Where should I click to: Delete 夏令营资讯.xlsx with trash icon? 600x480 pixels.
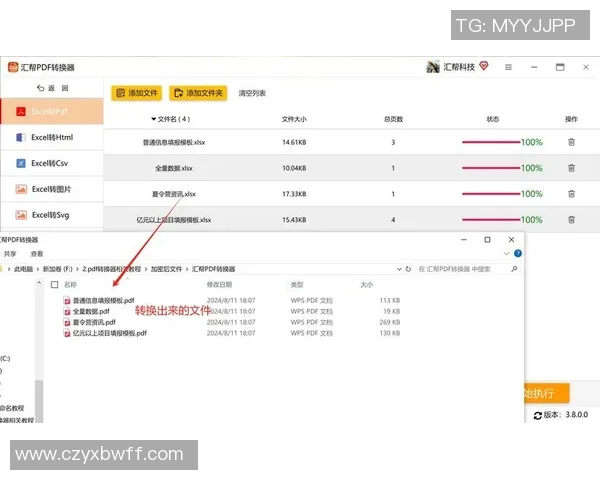point(571,194)
